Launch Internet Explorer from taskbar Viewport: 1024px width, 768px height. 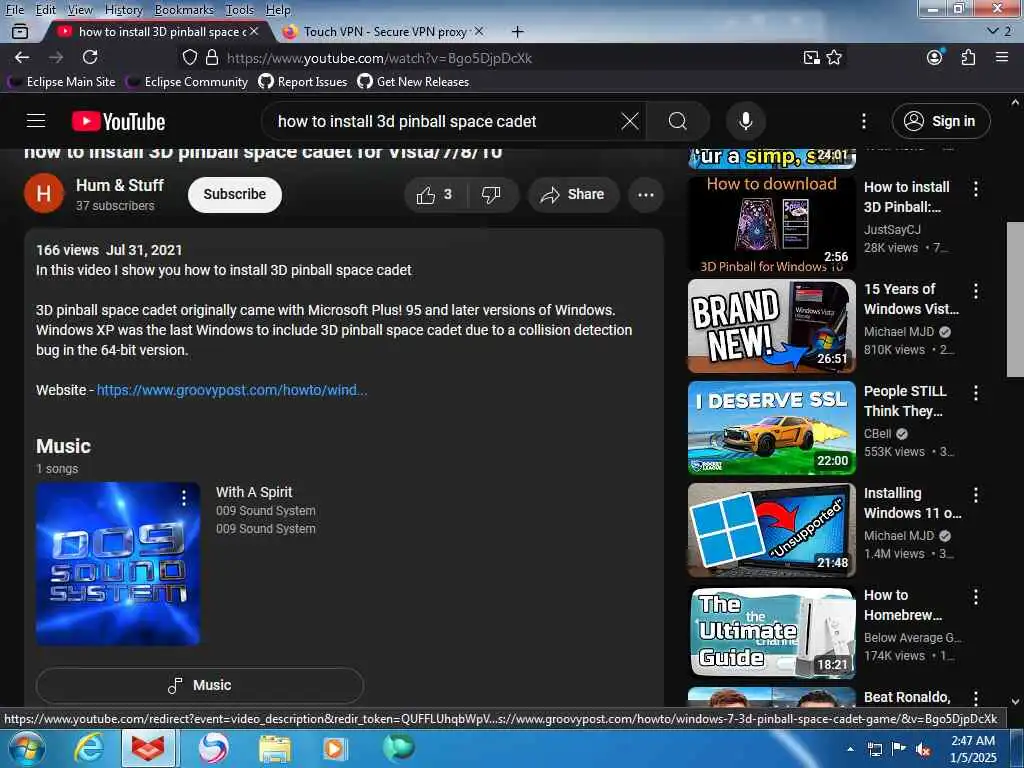coord(88,748)
